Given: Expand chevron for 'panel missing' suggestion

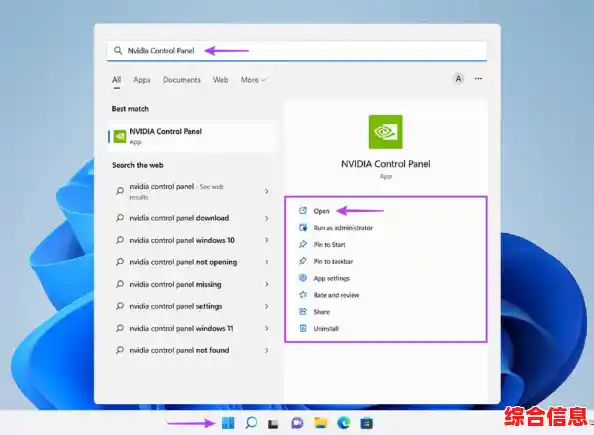Looking at the screenshot, I should (x=267, y=284).
